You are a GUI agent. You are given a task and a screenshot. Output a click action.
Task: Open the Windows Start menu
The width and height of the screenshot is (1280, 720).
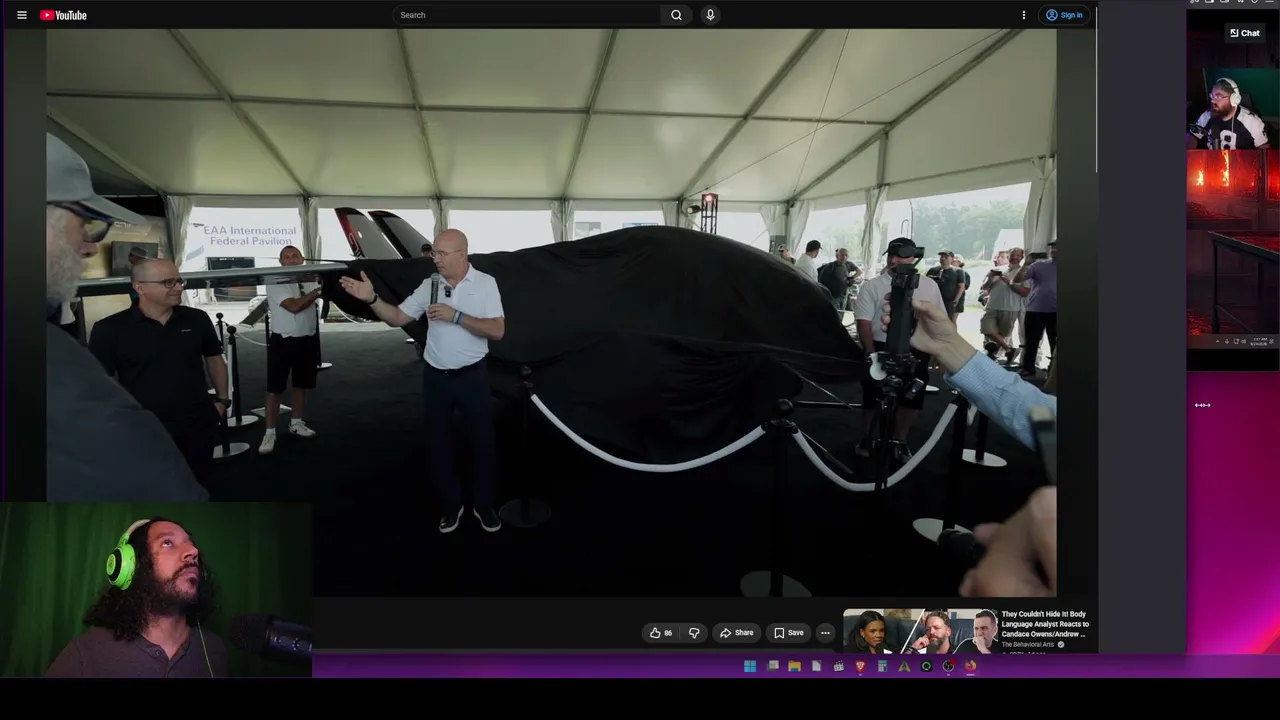coord(750,666)
